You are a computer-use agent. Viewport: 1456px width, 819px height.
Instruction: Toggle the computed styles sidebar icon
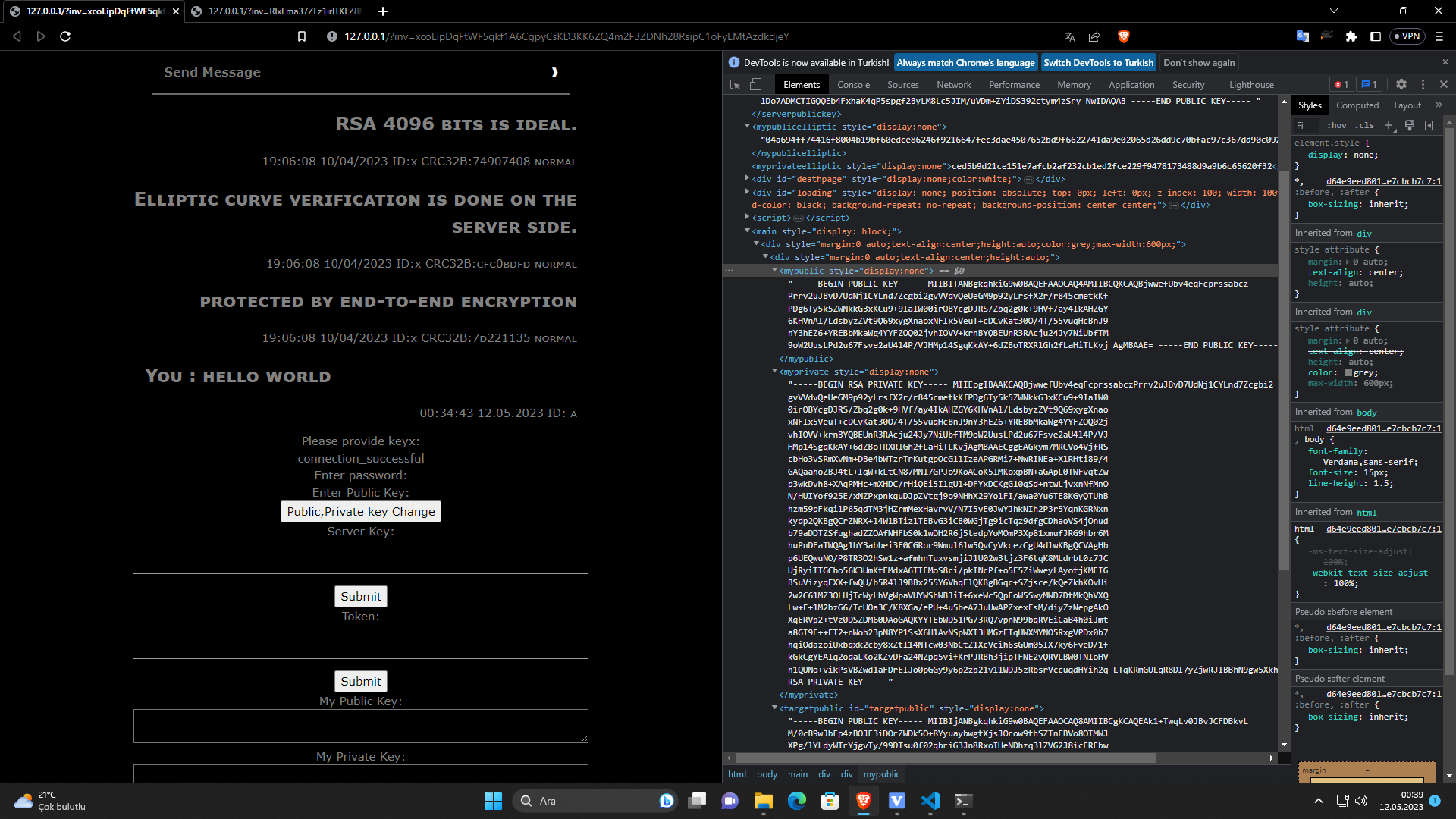point(1430,126)
